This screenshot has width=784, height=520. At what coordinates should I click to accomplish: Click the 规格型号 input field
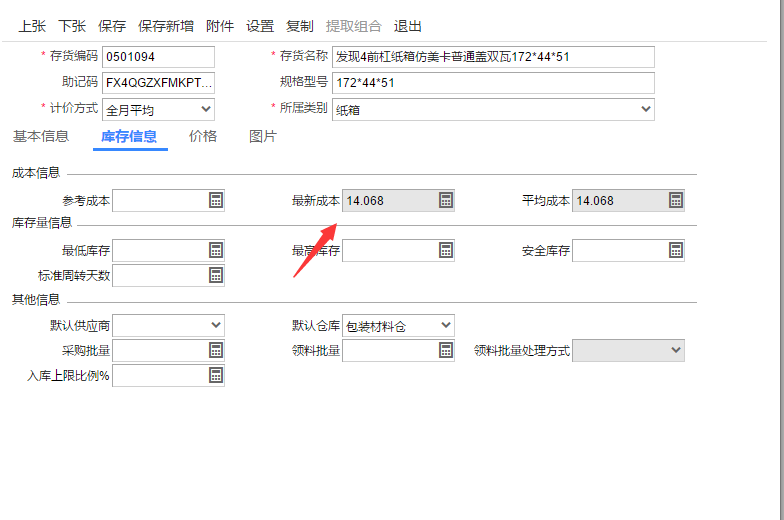click(494, 83)
